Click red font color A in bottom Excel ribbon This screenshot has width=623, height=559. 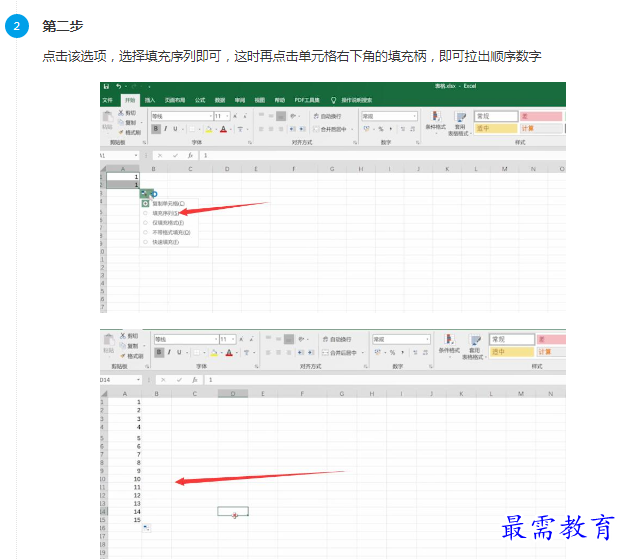(229, 353)
